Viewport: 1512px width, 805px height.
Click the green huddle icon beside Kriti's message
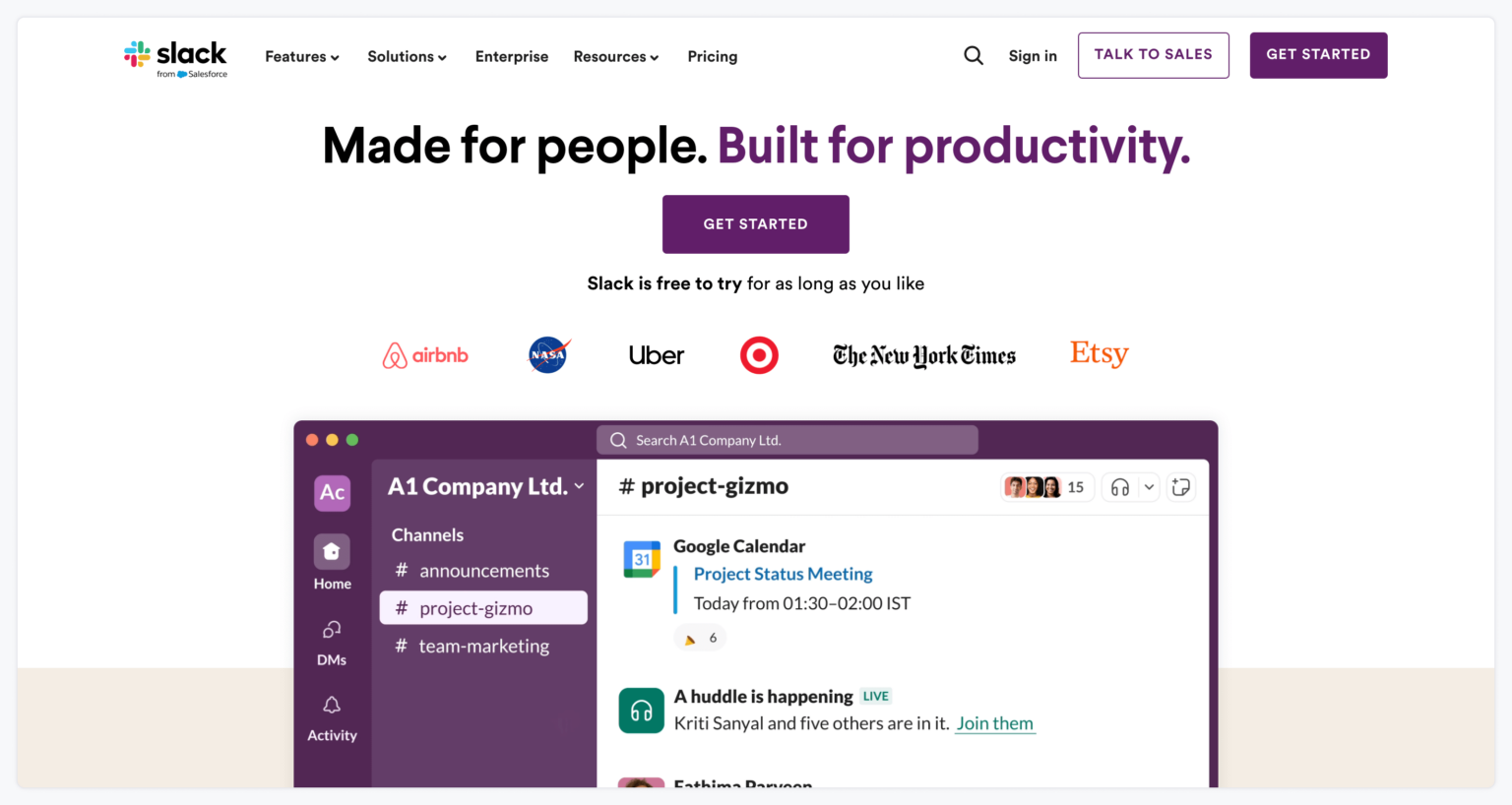641,710
